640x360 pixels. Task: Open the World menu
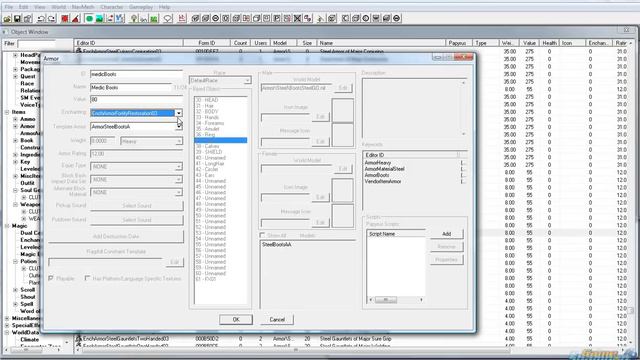[58, 7]
